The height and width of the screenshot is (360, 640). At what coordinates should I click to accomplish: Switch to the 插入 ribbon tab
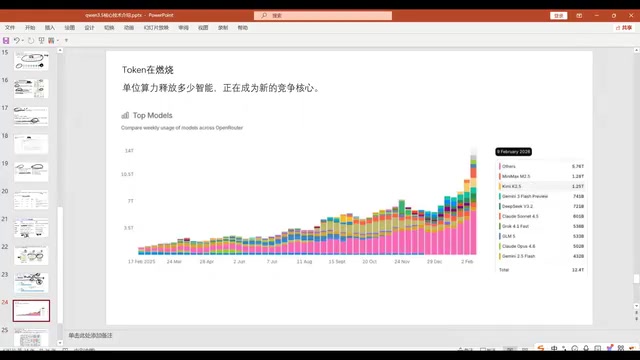(50, 28)
